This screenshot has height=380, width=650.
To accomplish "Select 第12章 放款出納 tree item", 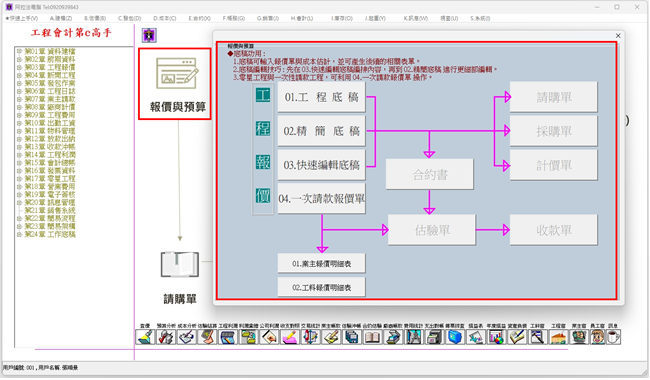I will [x=50, y=139].
